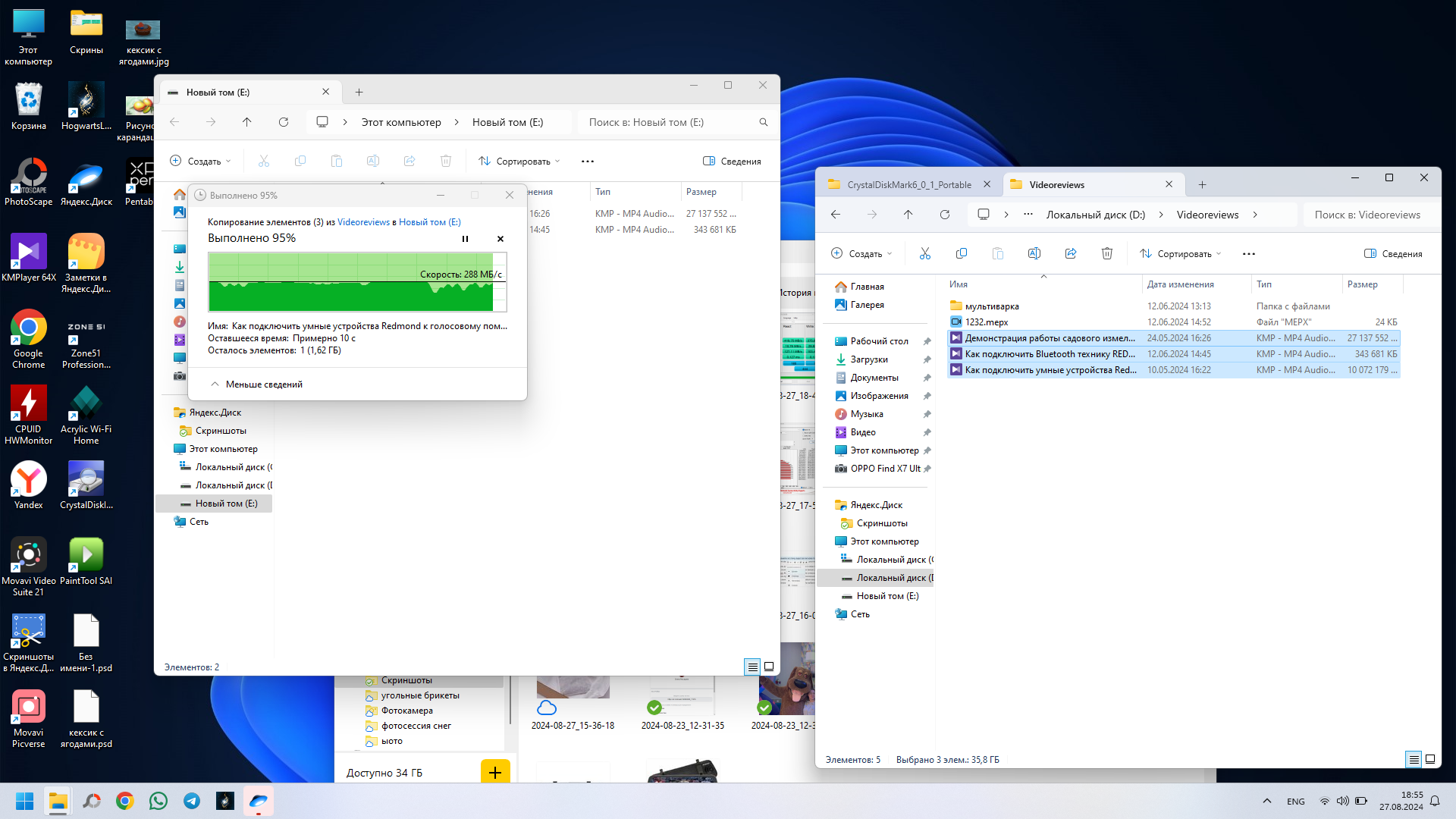Switch to the CrystalDiskMark6_0_1_Portable tab
Image resolution: width=1456 pixels, height=819 pixels.
coord(908,185)
